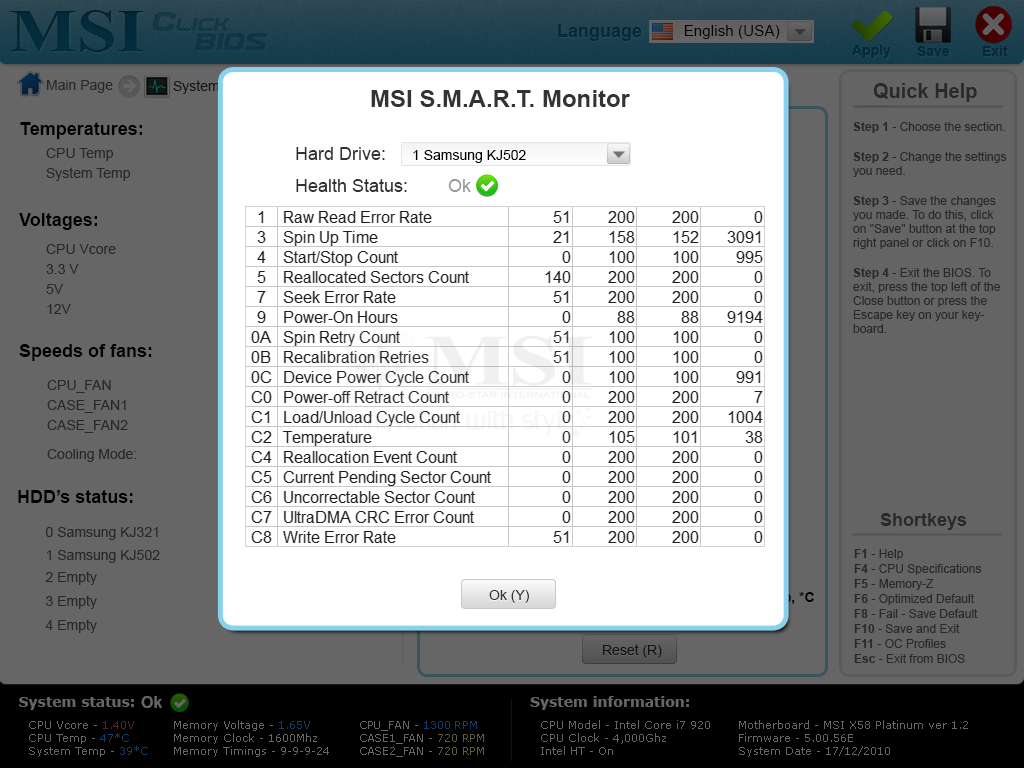
Task: Select 12V under Voltages
Action: [58, 309]
